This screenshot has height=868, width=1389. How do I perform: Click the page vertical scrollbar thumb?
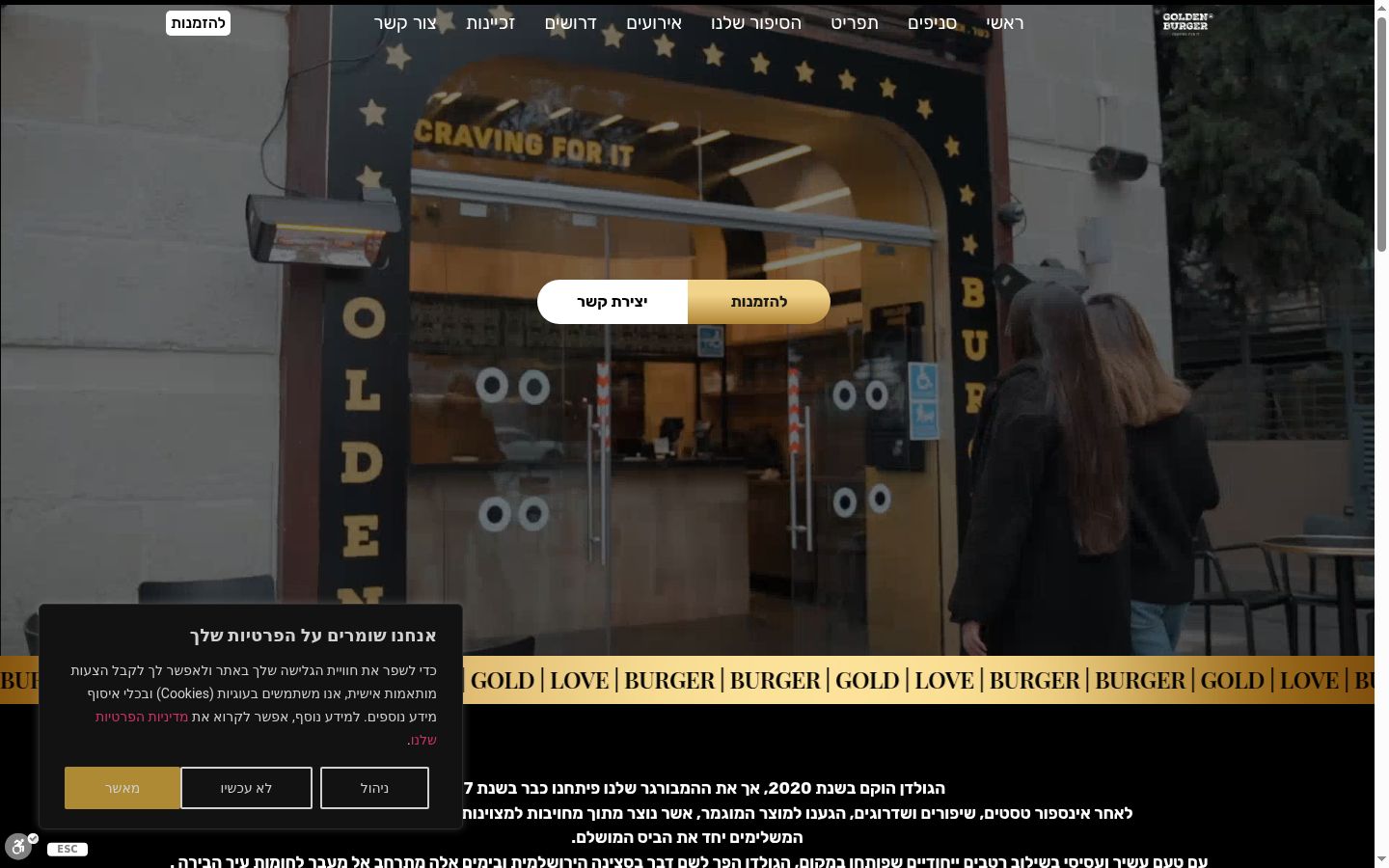click(x=1381, y=135)
